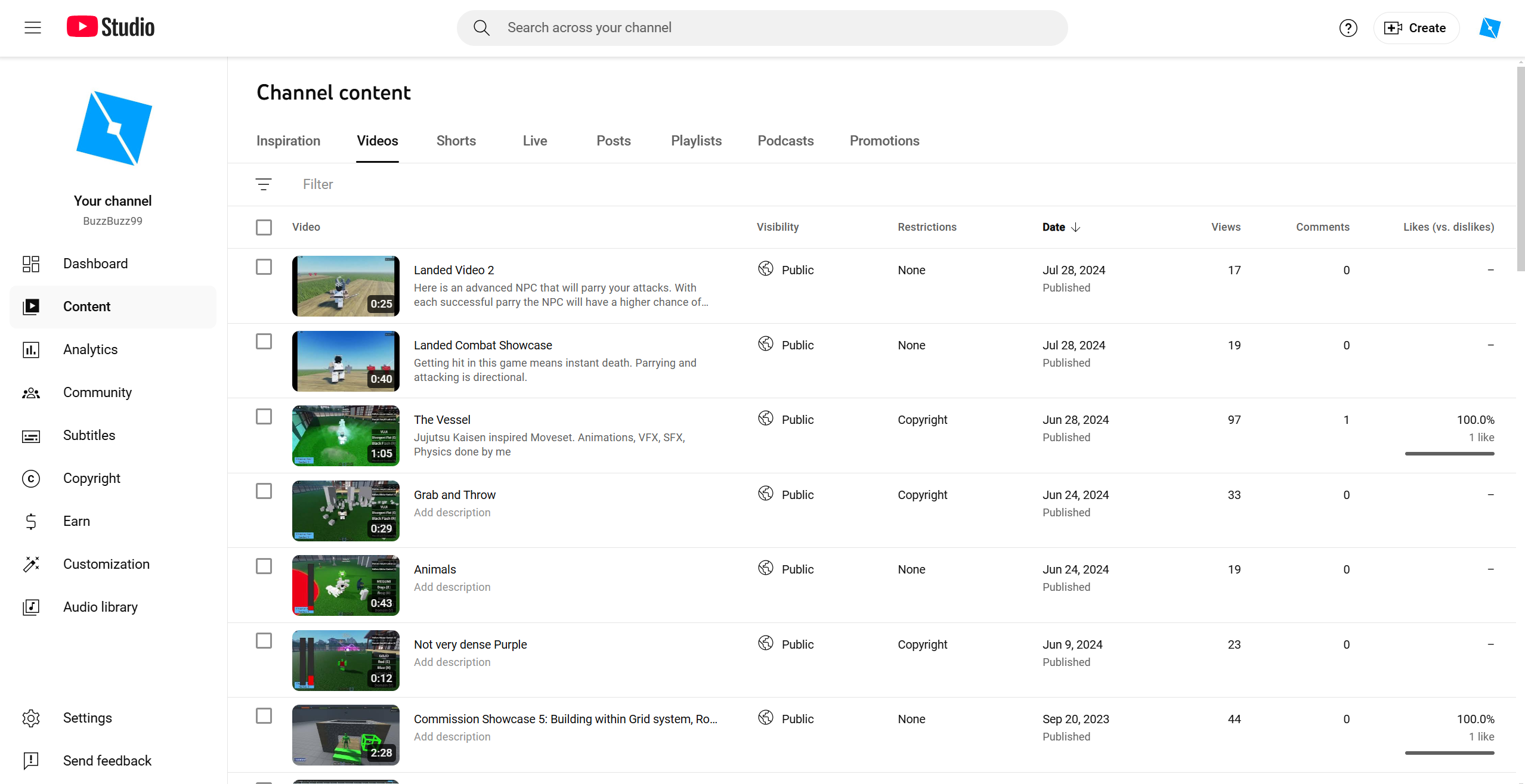The width and height of the screenshot is (1525, 784).
Task: Click the Create button
Action: (1416, 28)
